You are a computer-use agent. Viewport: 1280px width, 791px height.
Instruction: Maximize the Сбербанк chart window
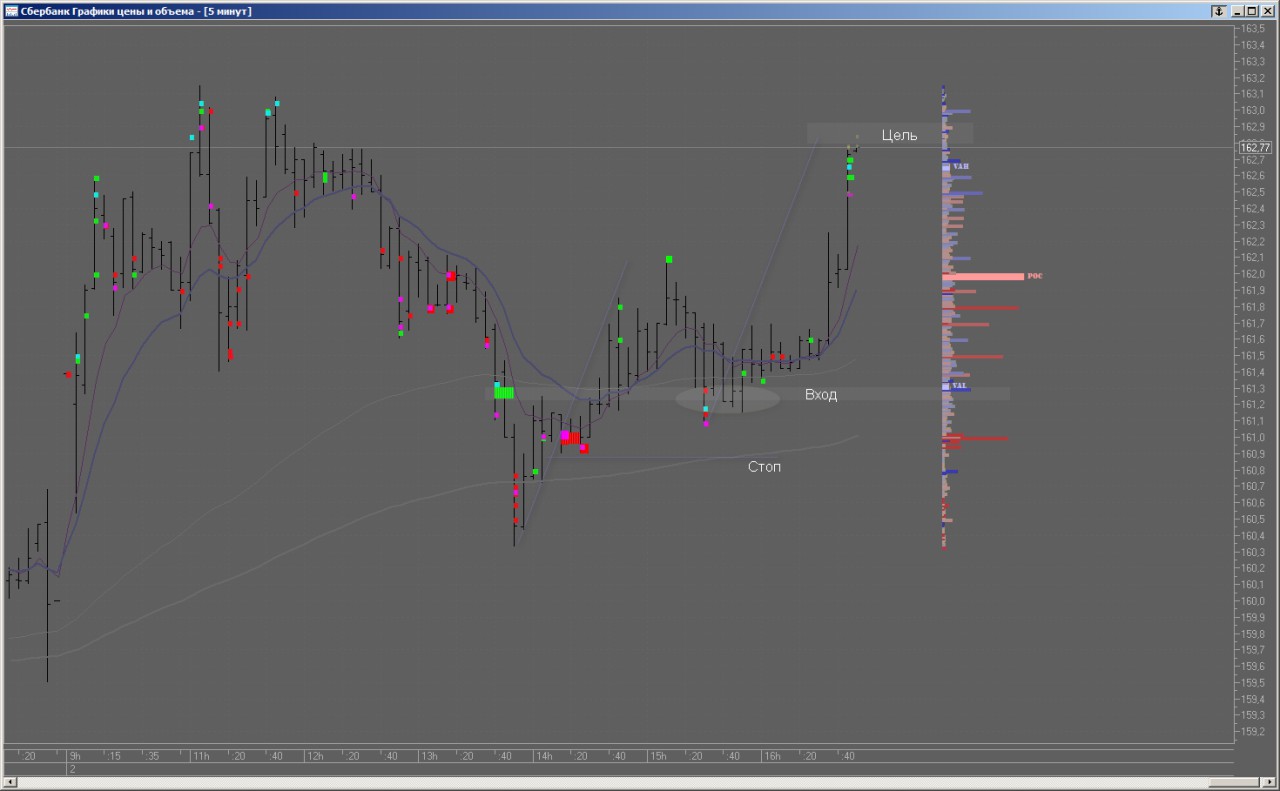(1251, 11)
